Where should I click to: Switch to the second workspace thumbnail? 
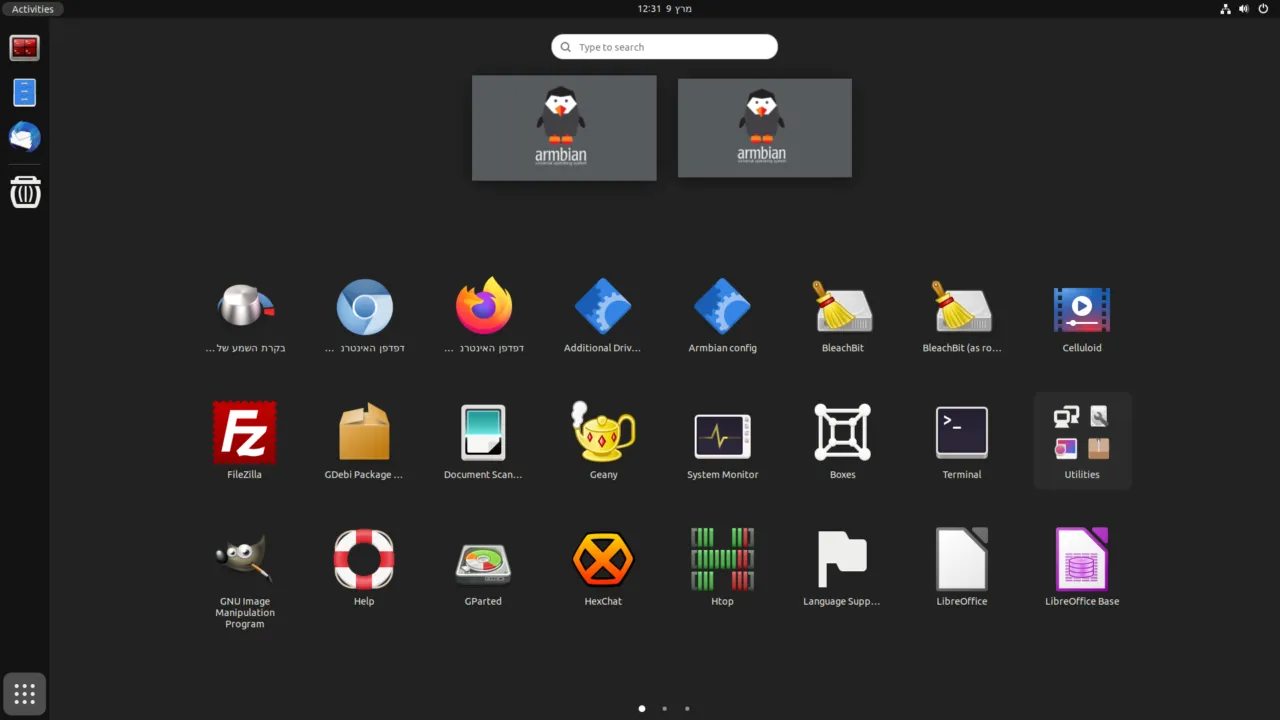pyautogui.click(x=764, y=127)
